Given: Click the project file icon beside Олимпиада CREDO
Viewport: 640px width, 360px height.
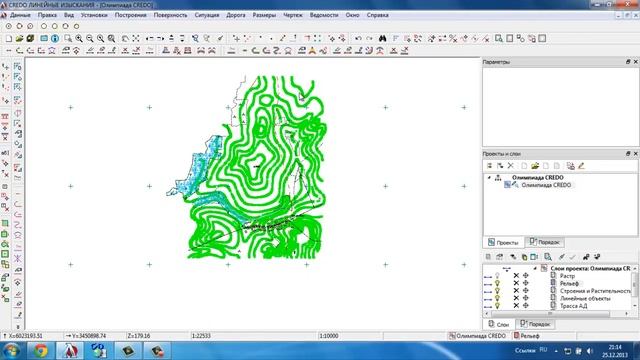Looking at the screenshot, I should pyautogui.click(x=507, y=185).
